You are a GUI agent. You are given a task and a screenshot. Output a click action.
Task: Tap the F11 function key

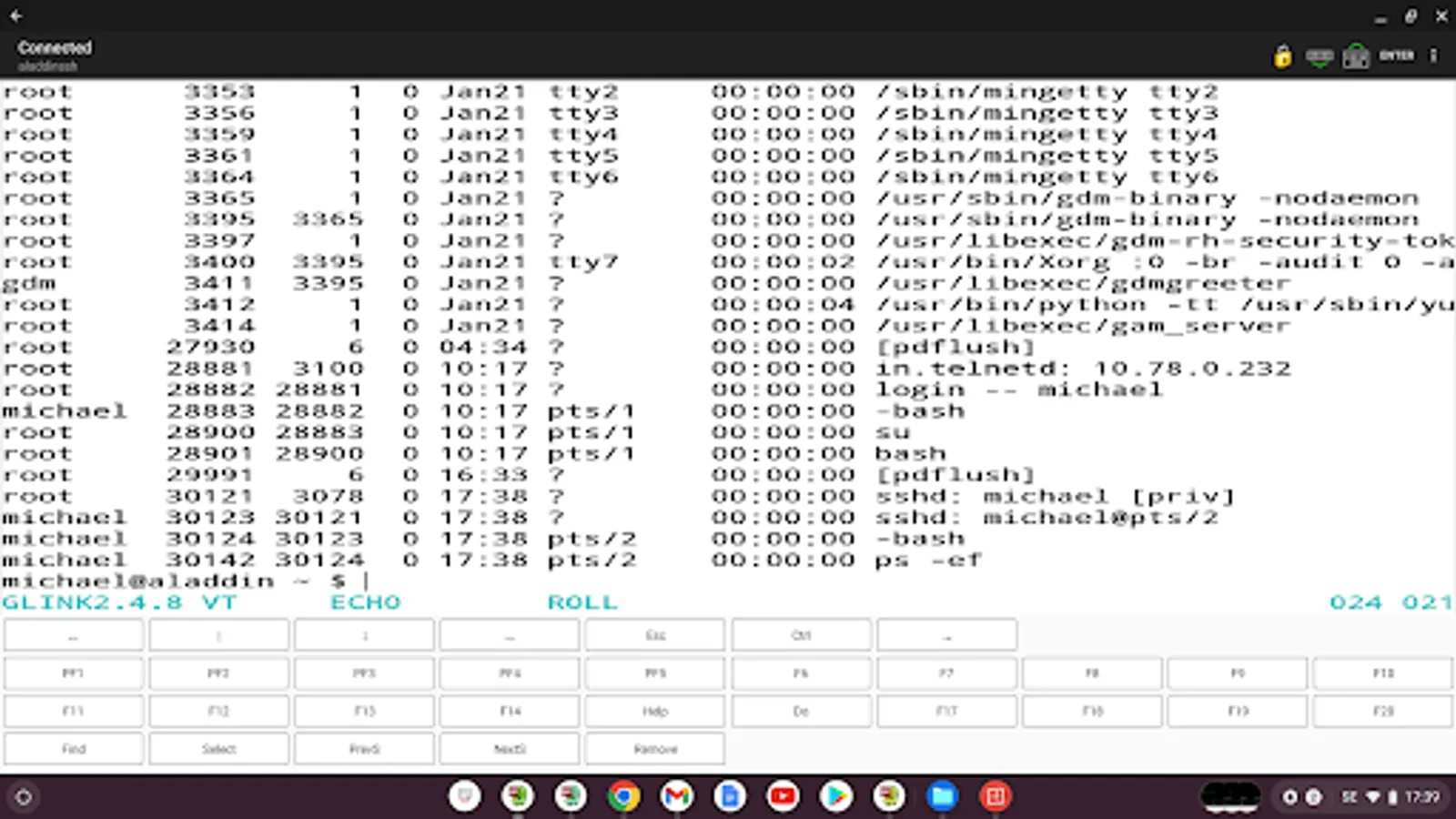[73, 712]
